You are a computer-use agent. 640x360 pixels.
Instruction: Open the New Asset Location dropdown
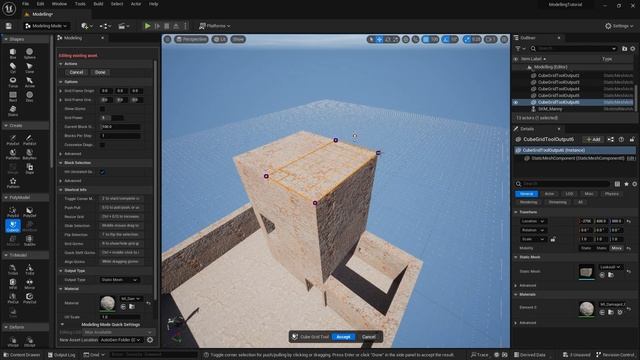point(121,340)
